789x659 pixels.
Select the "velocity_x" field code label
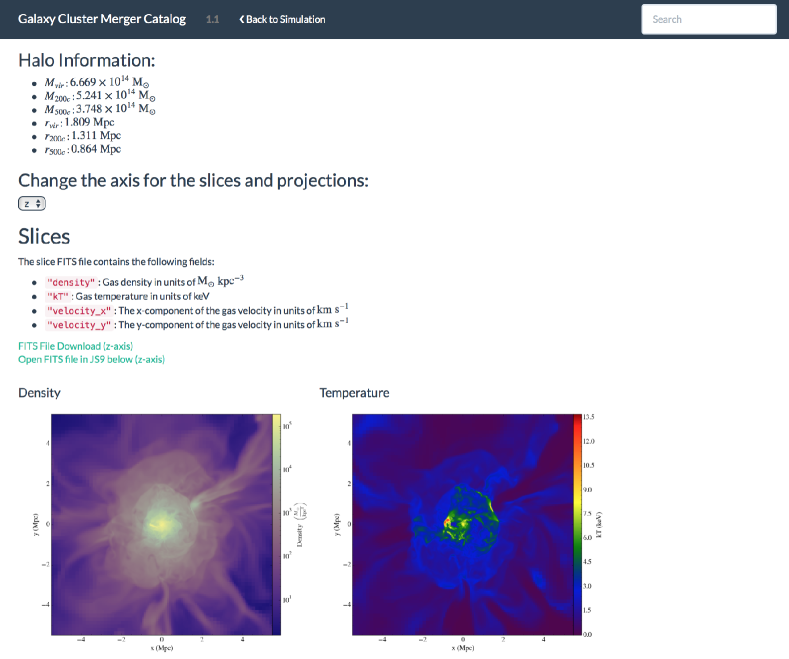pos(78,310)
